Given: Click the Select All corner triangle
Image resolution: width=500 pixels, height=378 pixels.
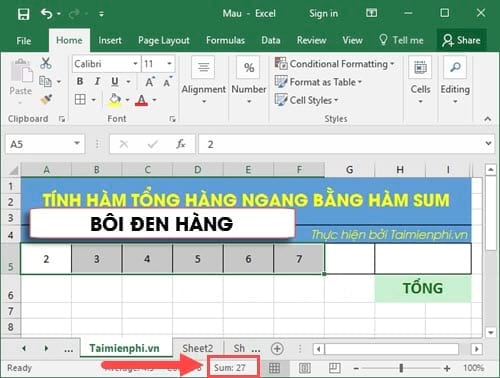Looking at the screenshot, I should [x=13, y=170].
